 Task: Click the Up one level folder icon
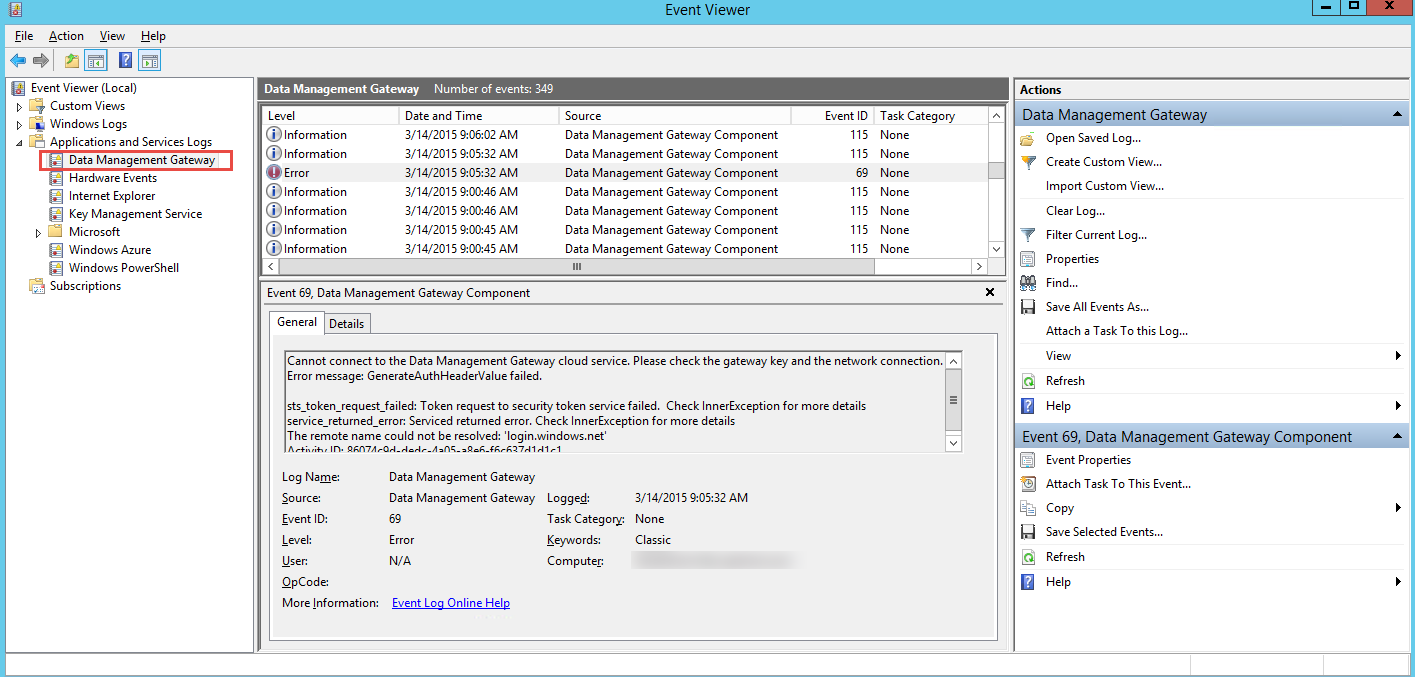[72, 61]
